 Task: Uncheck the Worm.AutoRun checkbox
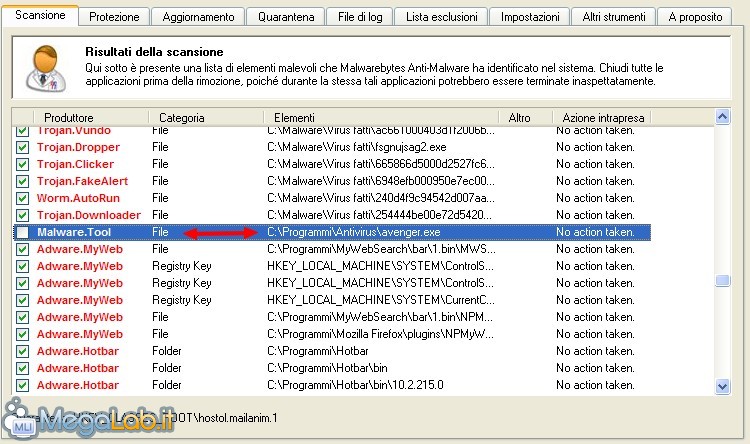(x=22, y=198)
